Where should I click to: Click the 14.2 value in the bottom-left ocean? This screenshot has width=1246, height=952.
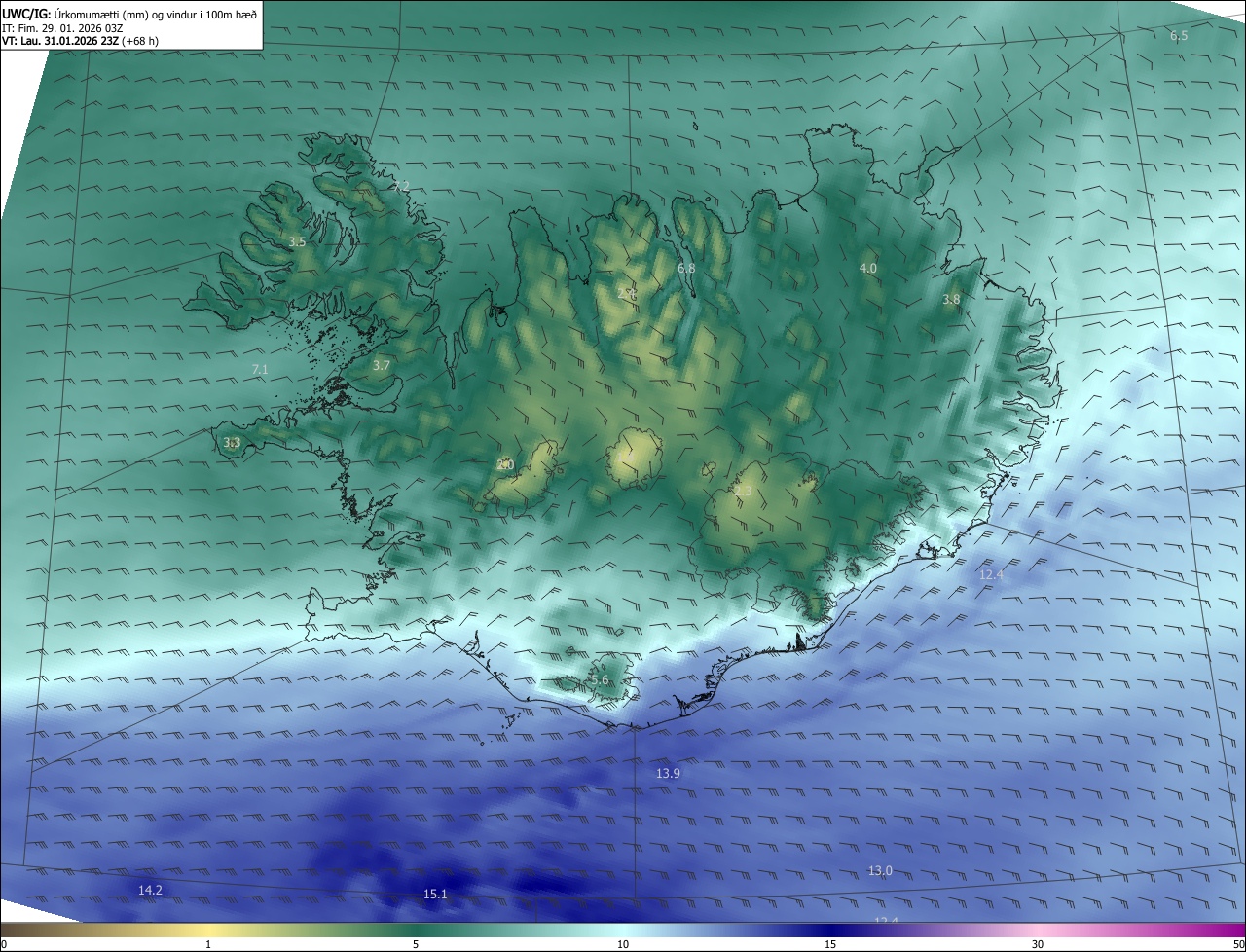[150, 890]
